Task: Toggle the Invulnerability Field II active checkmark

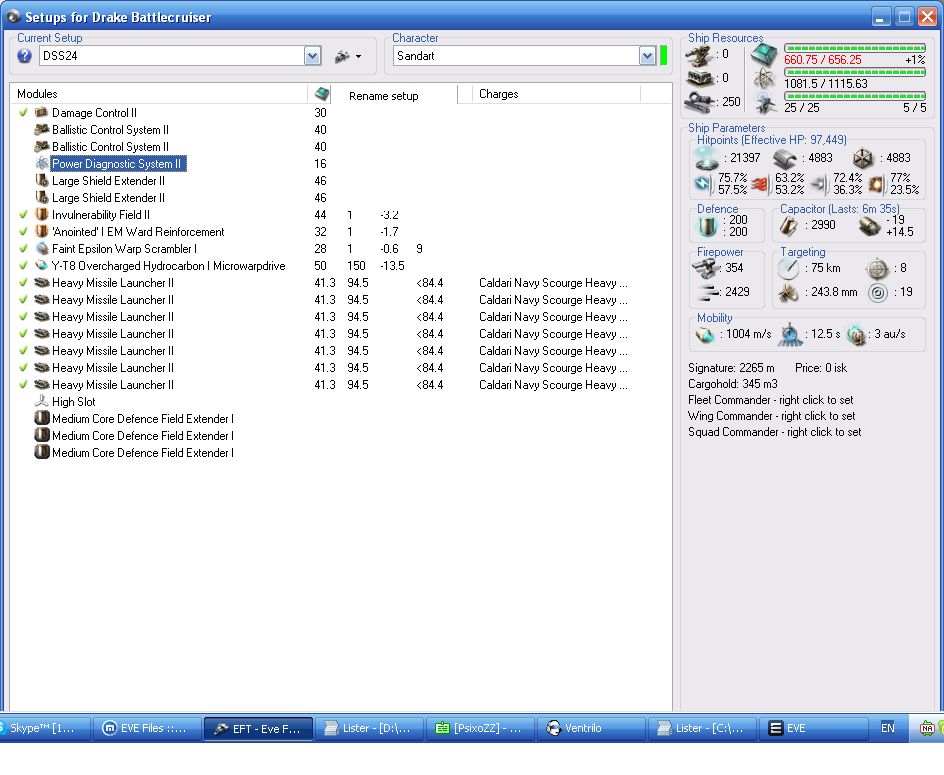Action: pos(23,214)
